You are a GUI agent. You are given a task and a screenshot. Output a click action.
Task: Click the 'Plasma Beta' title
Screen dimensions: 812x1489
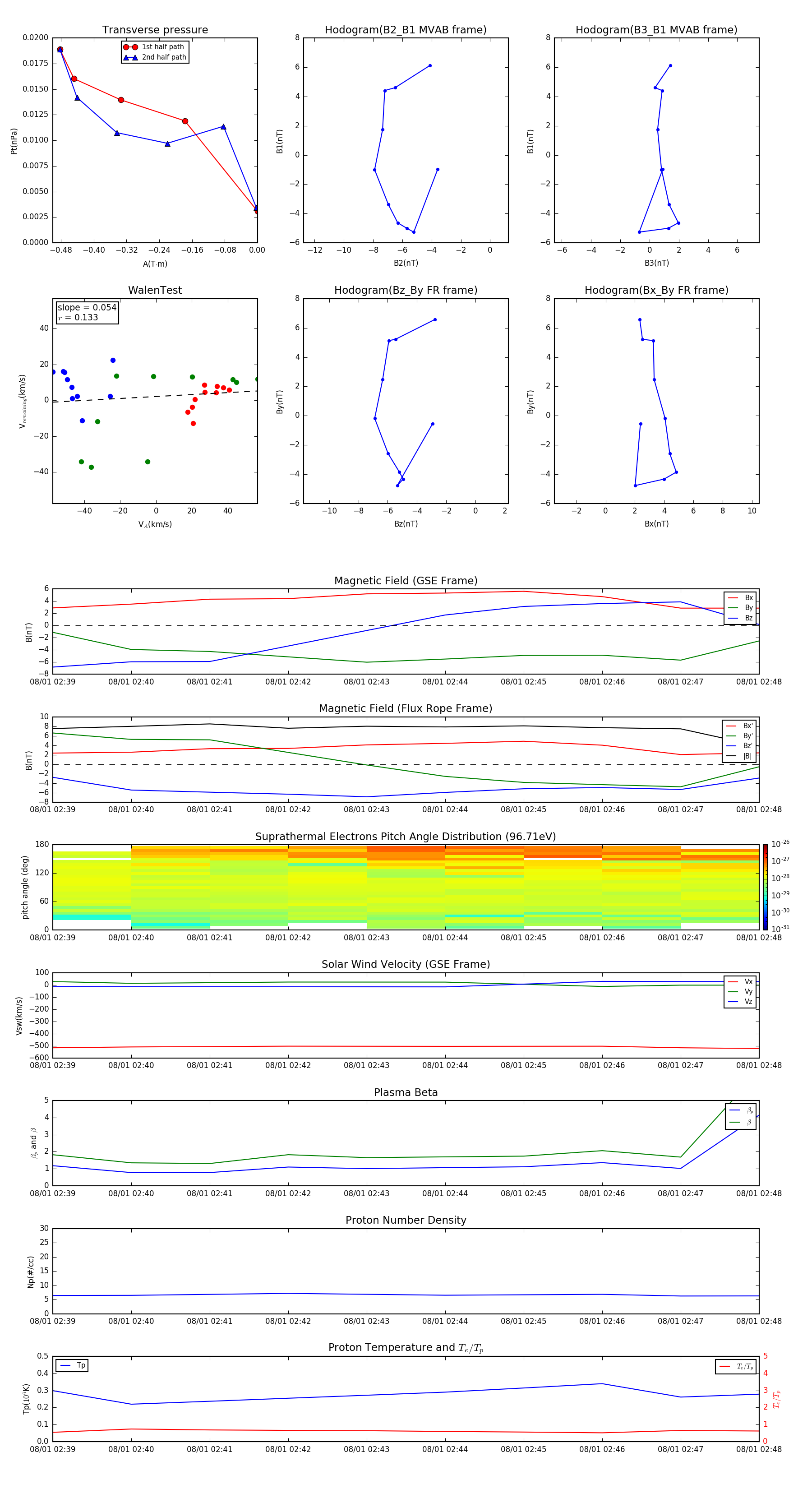pyautogui.click(x=406, y=1093)
